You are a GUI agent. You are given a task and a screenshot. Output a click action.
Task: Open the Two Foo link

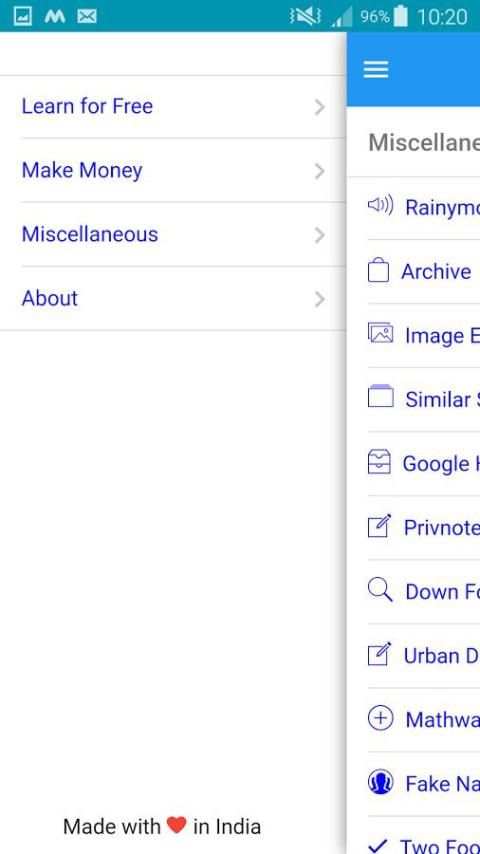(x=440, y=846)
